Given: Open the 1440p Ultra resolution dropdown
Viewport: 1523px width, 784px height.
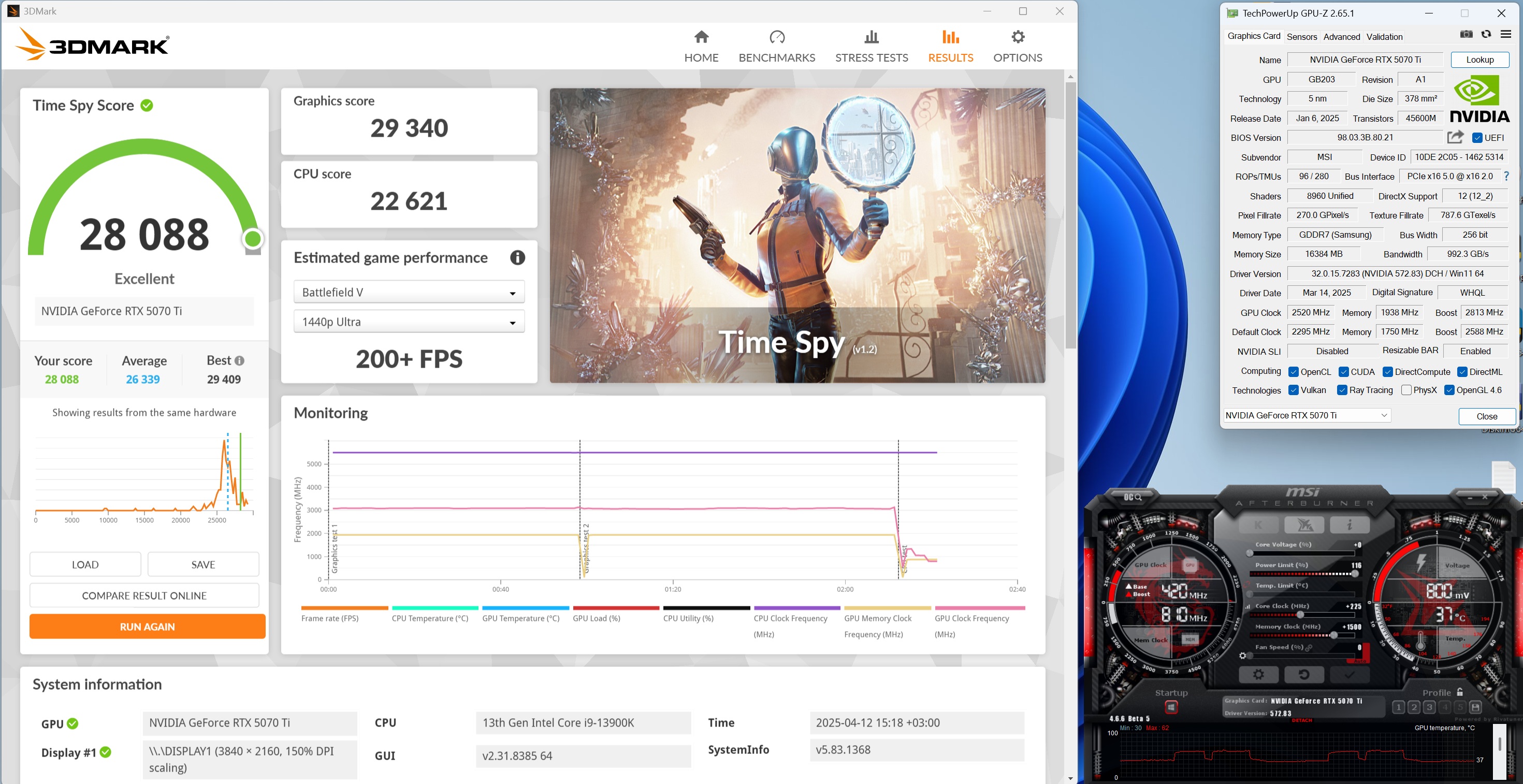Looking at the screenshot, I should click(x=409, y=322).
